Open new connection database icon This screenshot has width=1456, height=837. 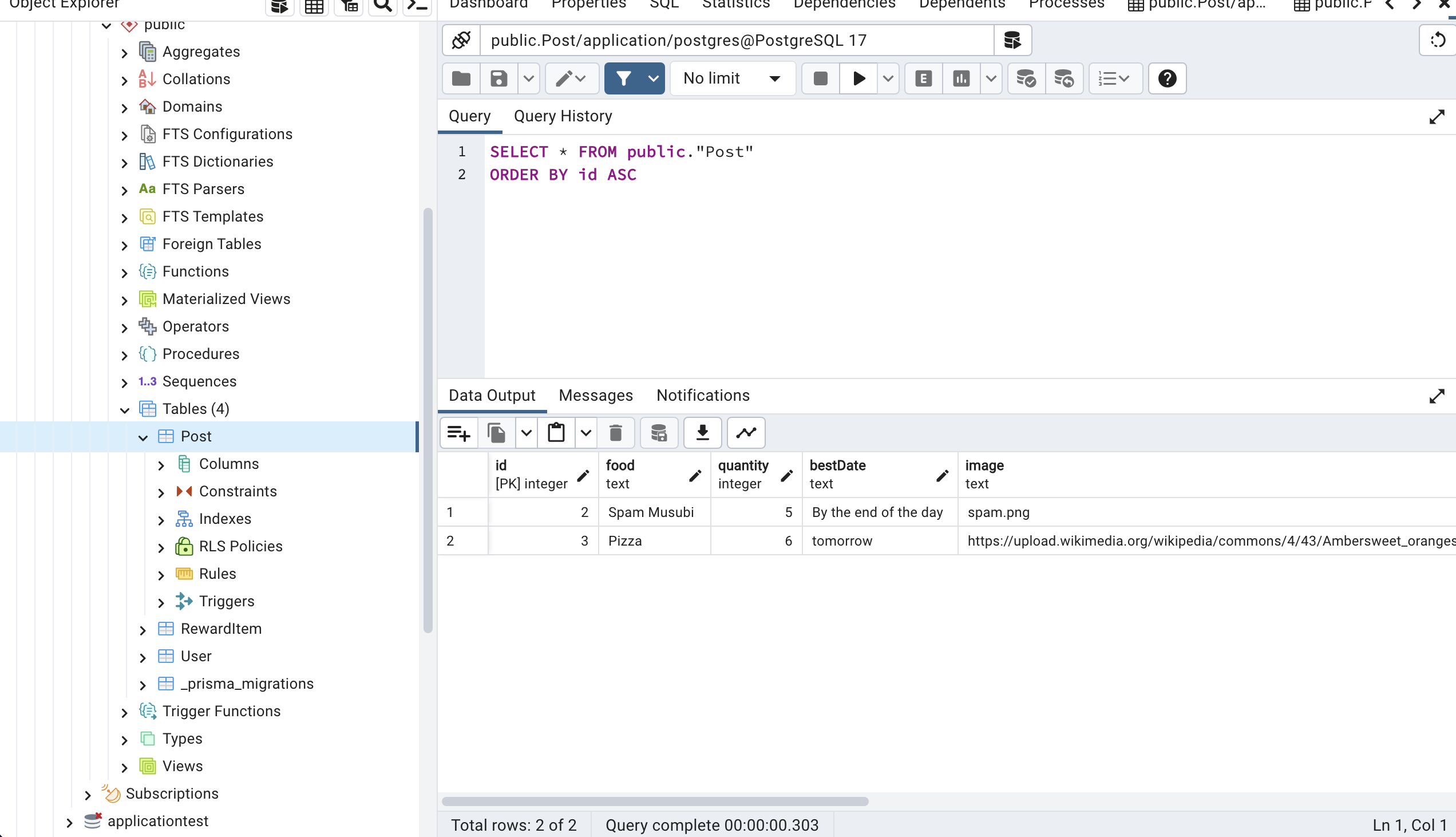tap(1012, 40)
